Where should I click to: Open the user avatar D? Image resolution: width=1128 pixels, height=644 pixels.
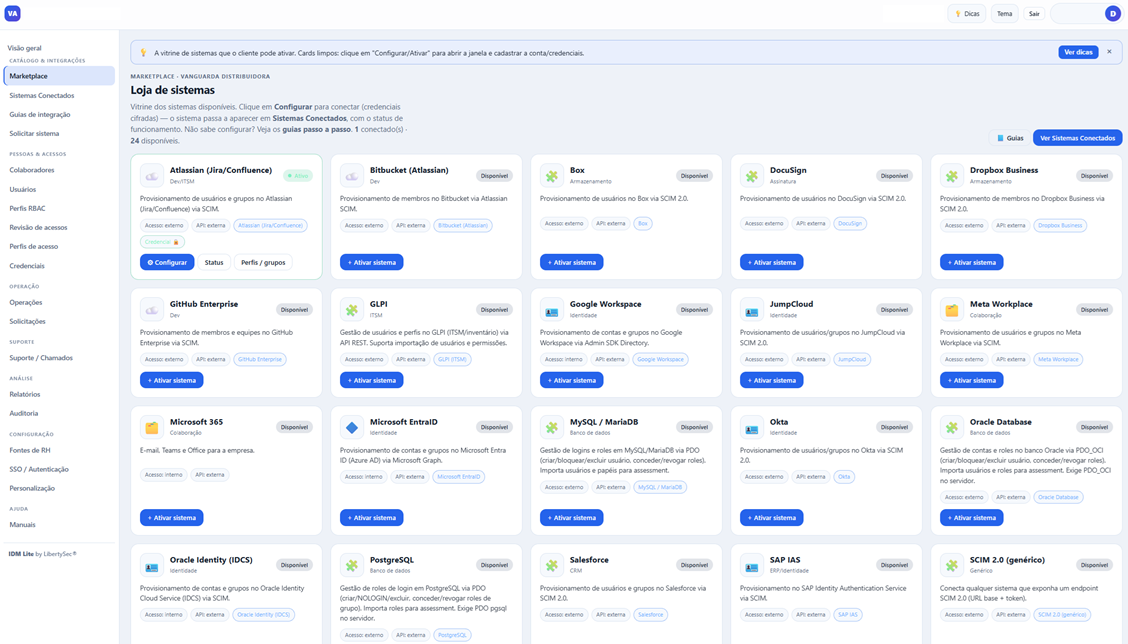[1112, 14]
